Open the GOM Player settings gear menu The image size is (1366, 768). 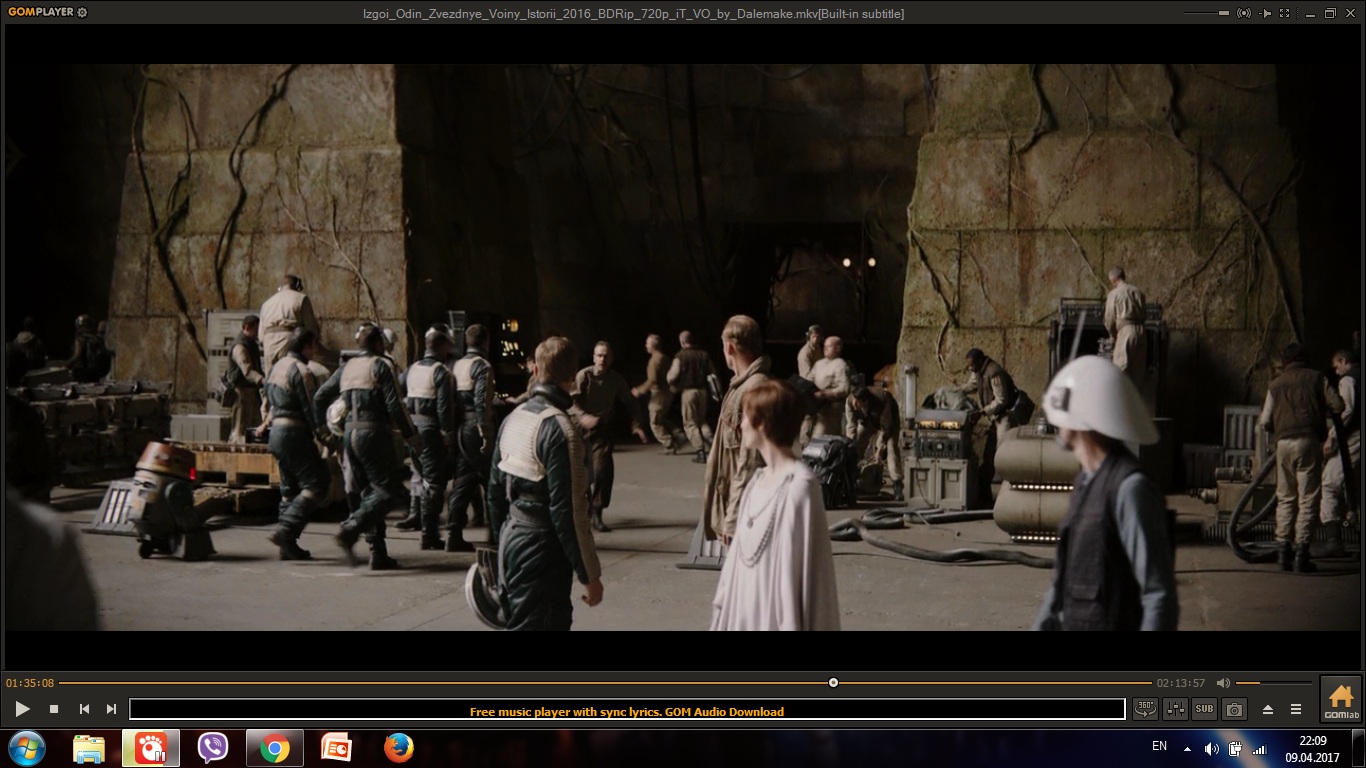pyautogui.click(x=82, y=13)
